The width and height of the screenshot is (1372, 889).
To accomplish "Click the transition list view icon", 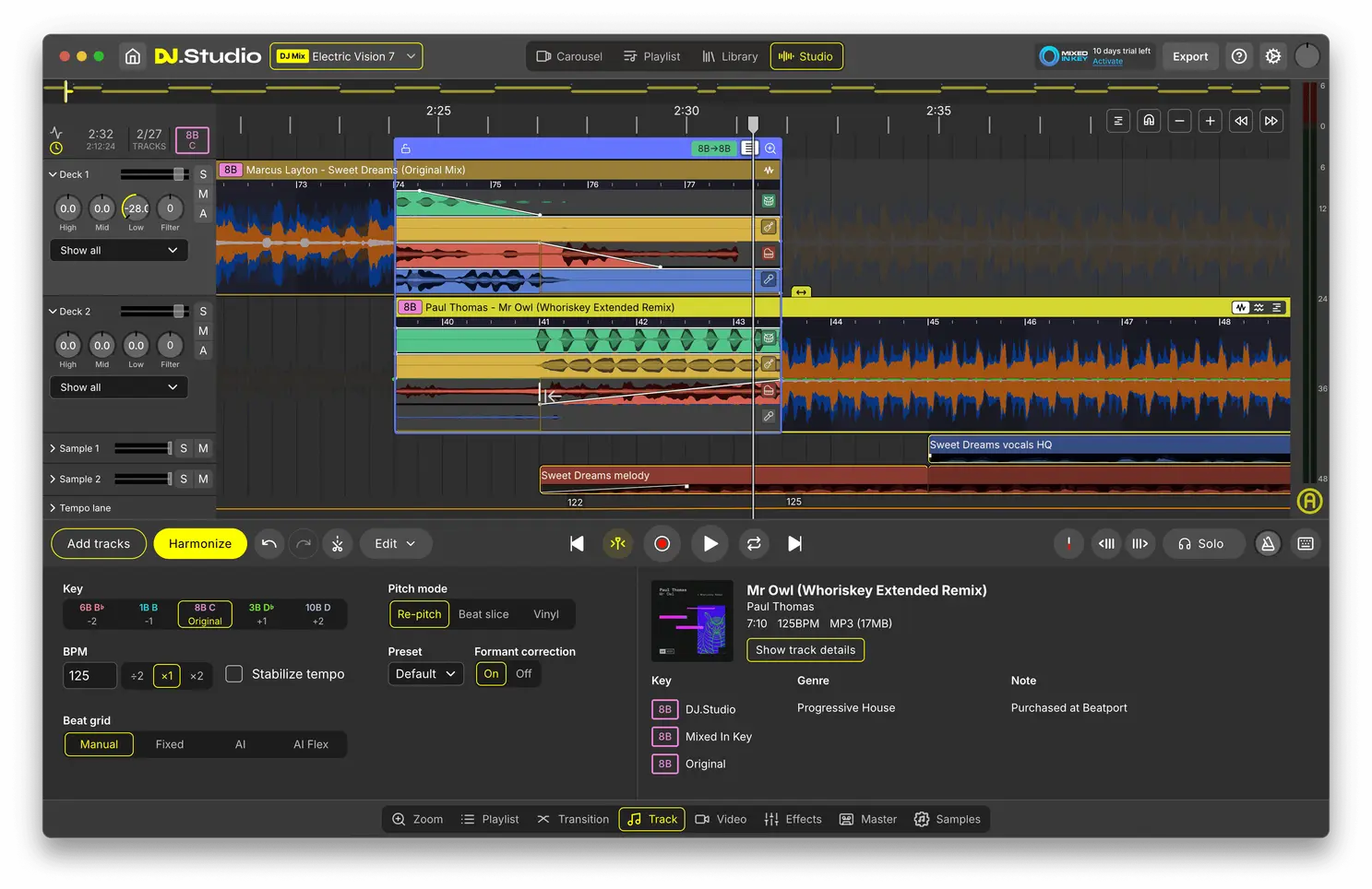I will [x=749, y=148].
